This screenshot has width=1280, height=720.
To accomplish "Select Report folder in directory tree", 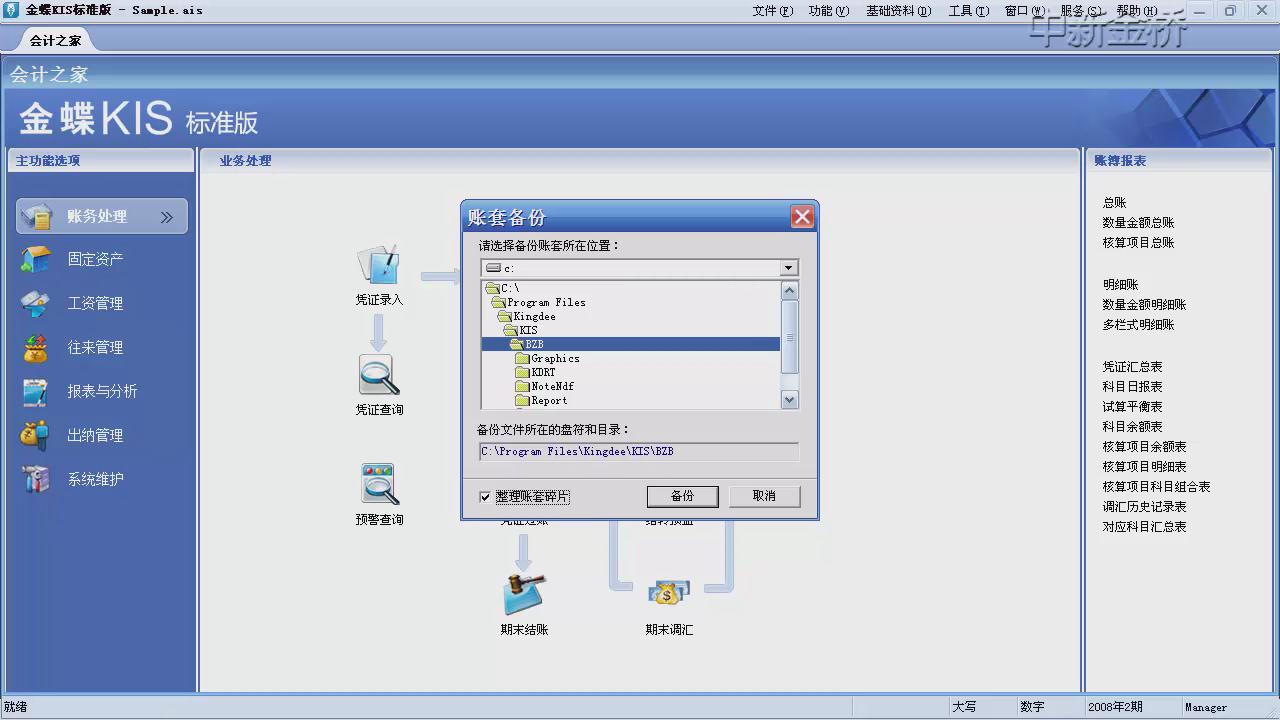I will click(x=549, y=400).
